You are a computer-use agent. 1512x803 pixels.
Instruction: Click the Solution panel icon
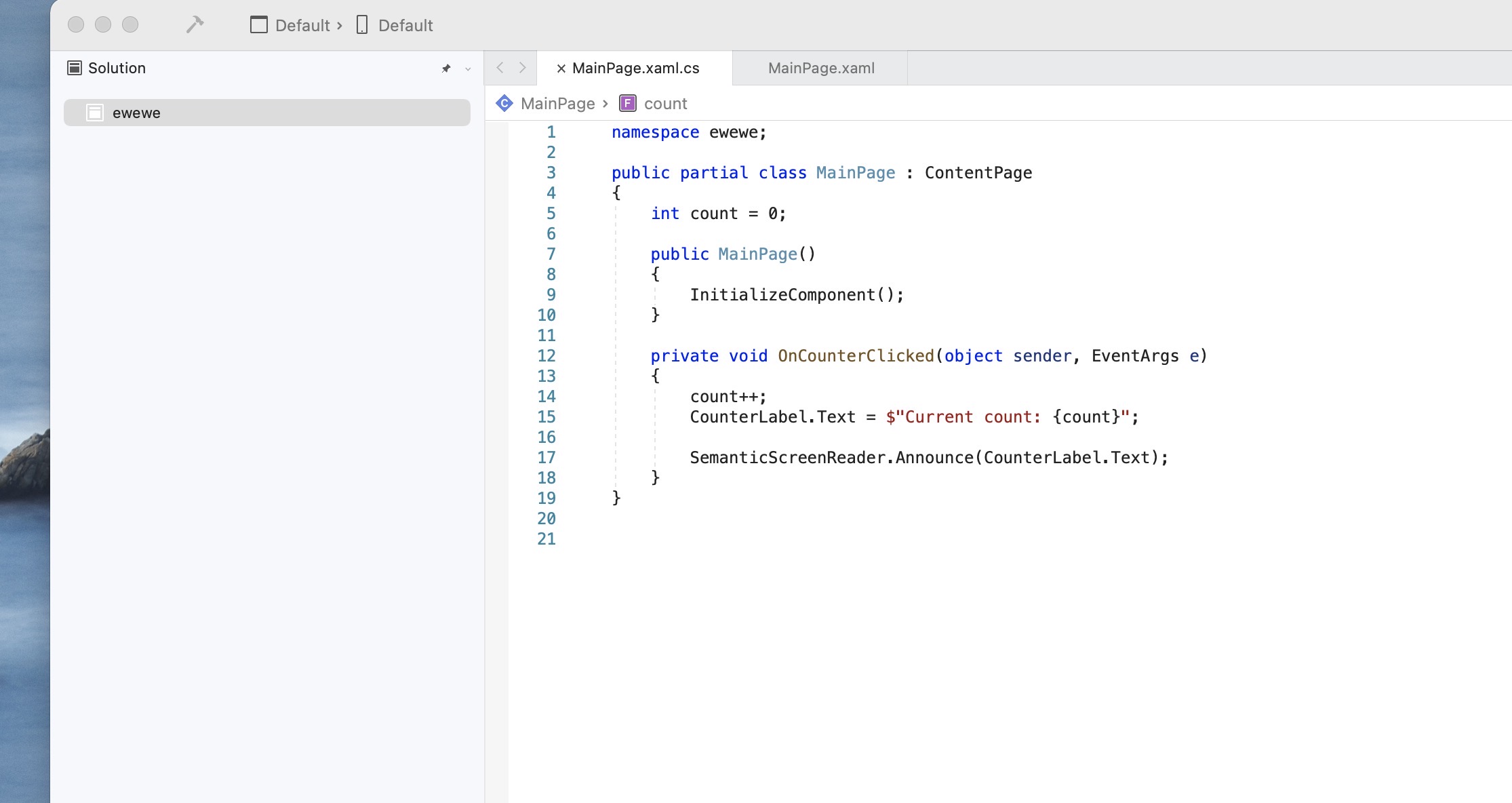click(x=74, y=67)
